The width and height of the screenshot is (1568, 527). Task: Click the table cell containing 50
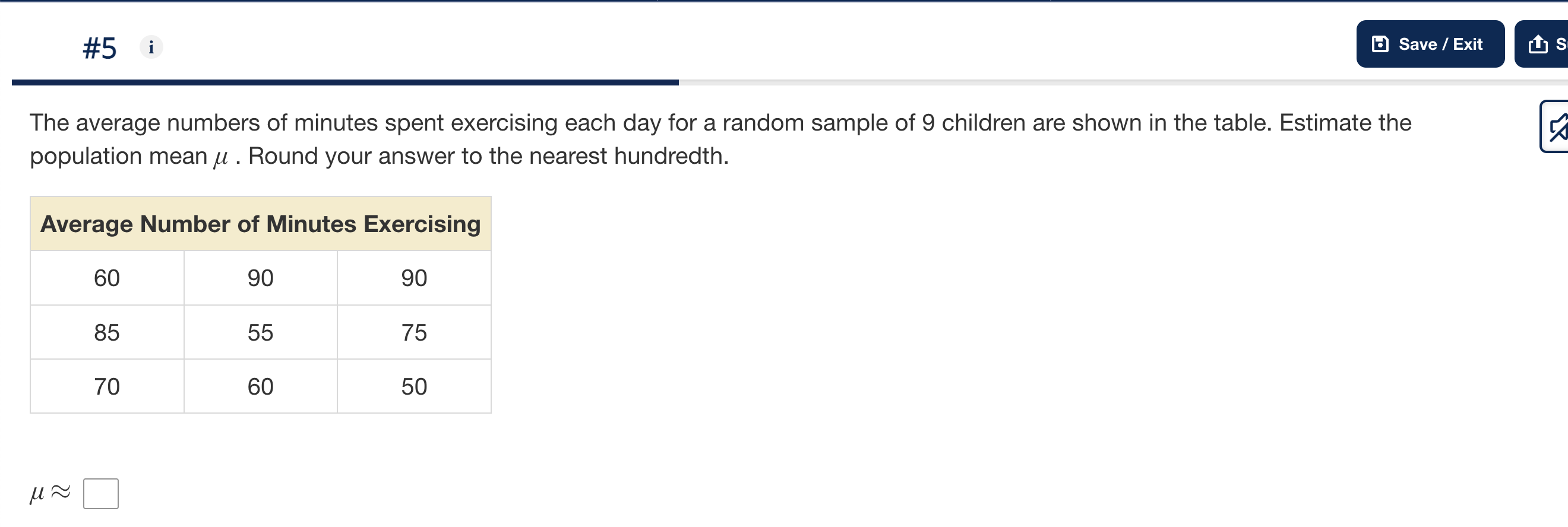click(x=415, y=385)
